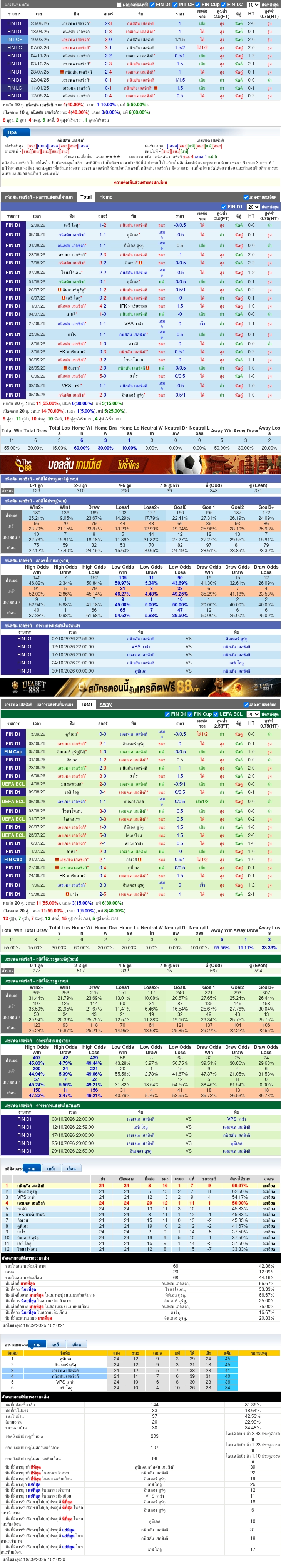Screen dimensions: 281x1568
Task: Toggle the FIN D1 filter in head-to-head header
Action: pos(153,4)
